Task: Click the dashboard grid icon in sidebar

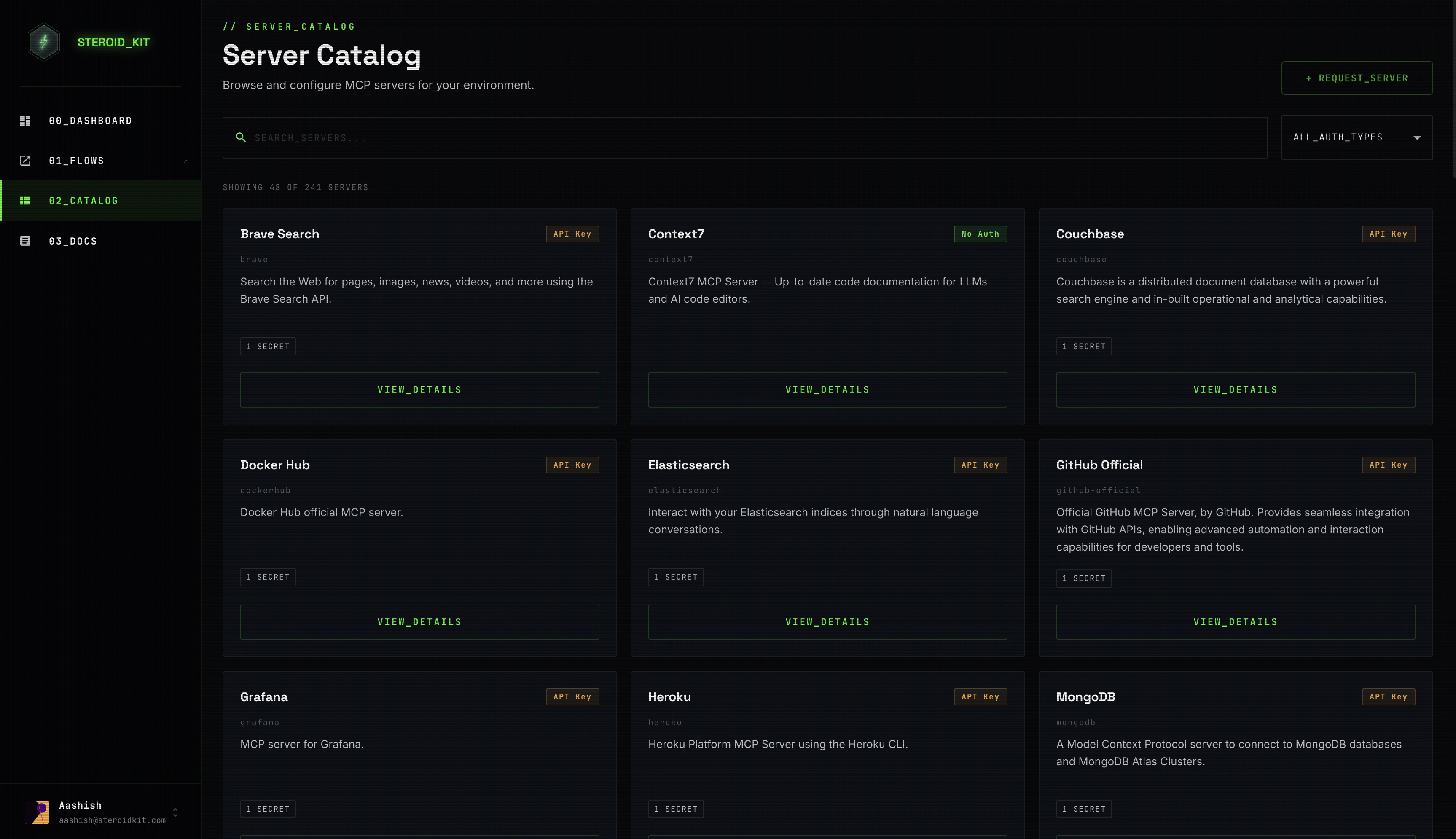Action: click(x=25, y=121)
